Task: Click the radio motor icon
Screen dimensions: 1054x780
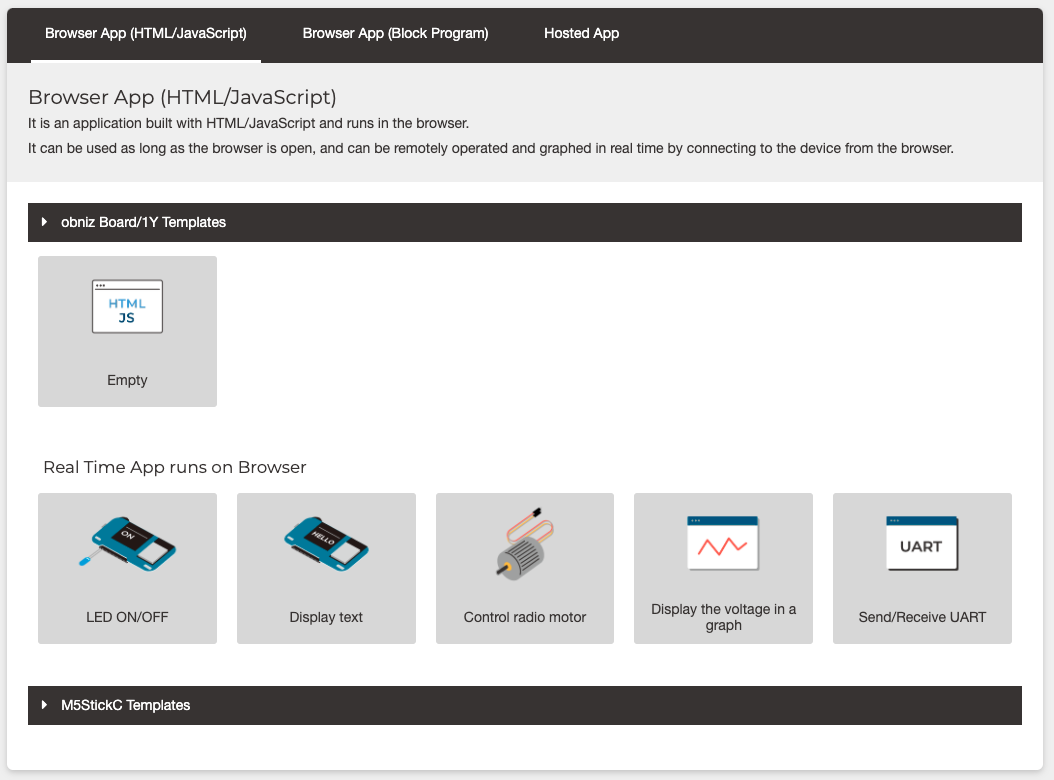Action: coord(525,543)
